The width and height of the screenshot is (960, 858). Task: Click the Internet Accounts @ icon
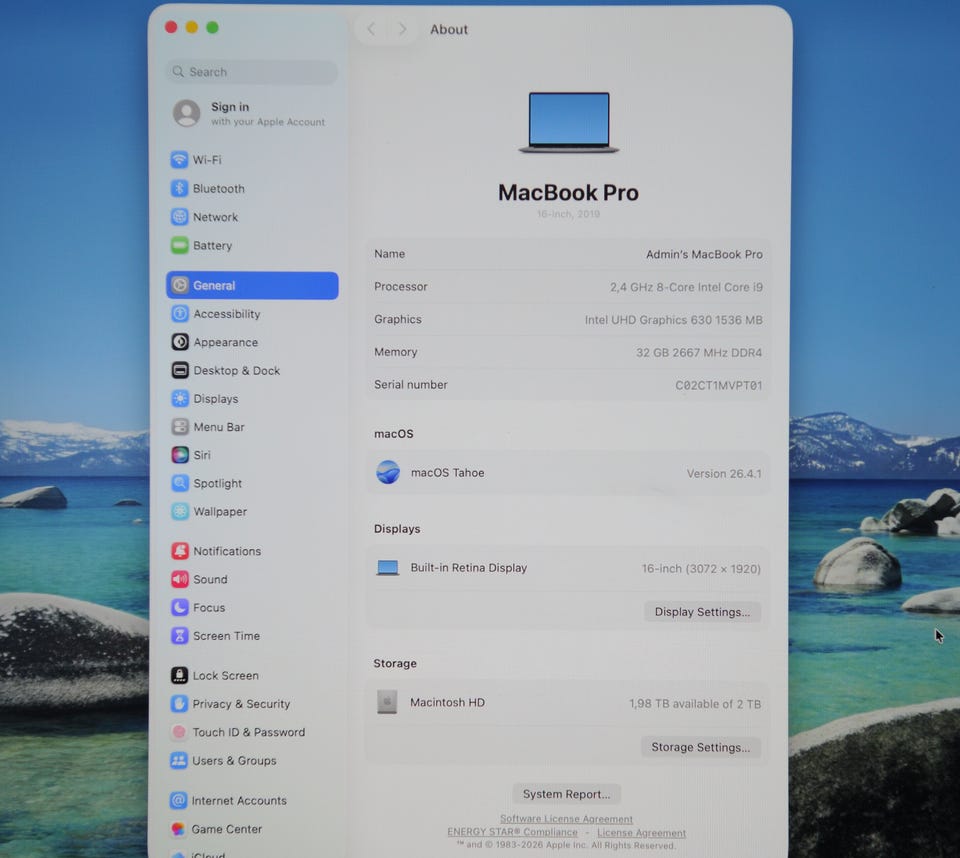pyautogui.click(x=178, y=800)
